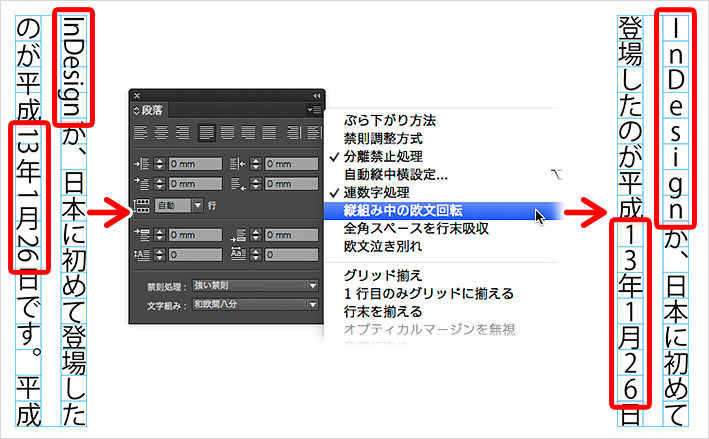Focus the drop cap characters field
The image size is (709, 439).
(x=291, y=255)
